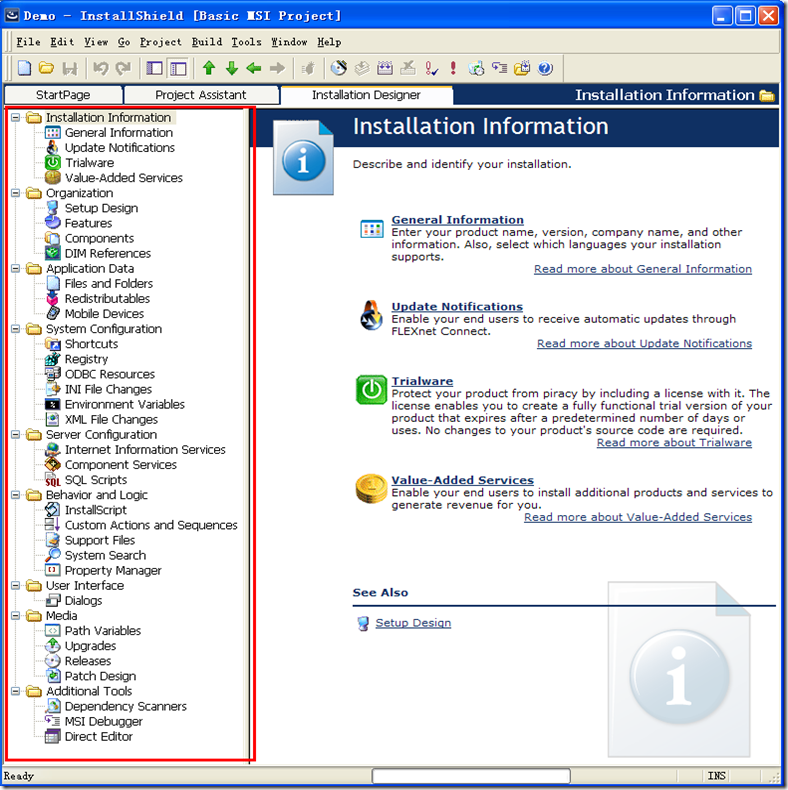Select Custom Actions and Sequences item
This screenshot has height=790, width=788.
151,525
